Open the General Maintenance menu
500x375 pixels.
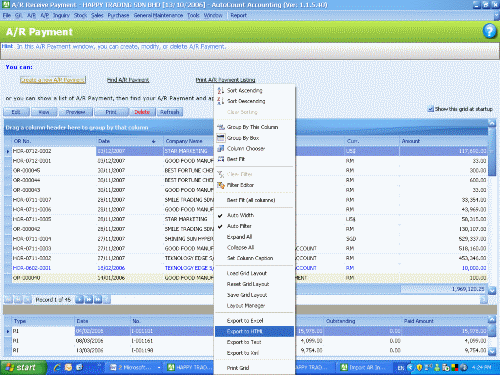click(x=158, y=15)
